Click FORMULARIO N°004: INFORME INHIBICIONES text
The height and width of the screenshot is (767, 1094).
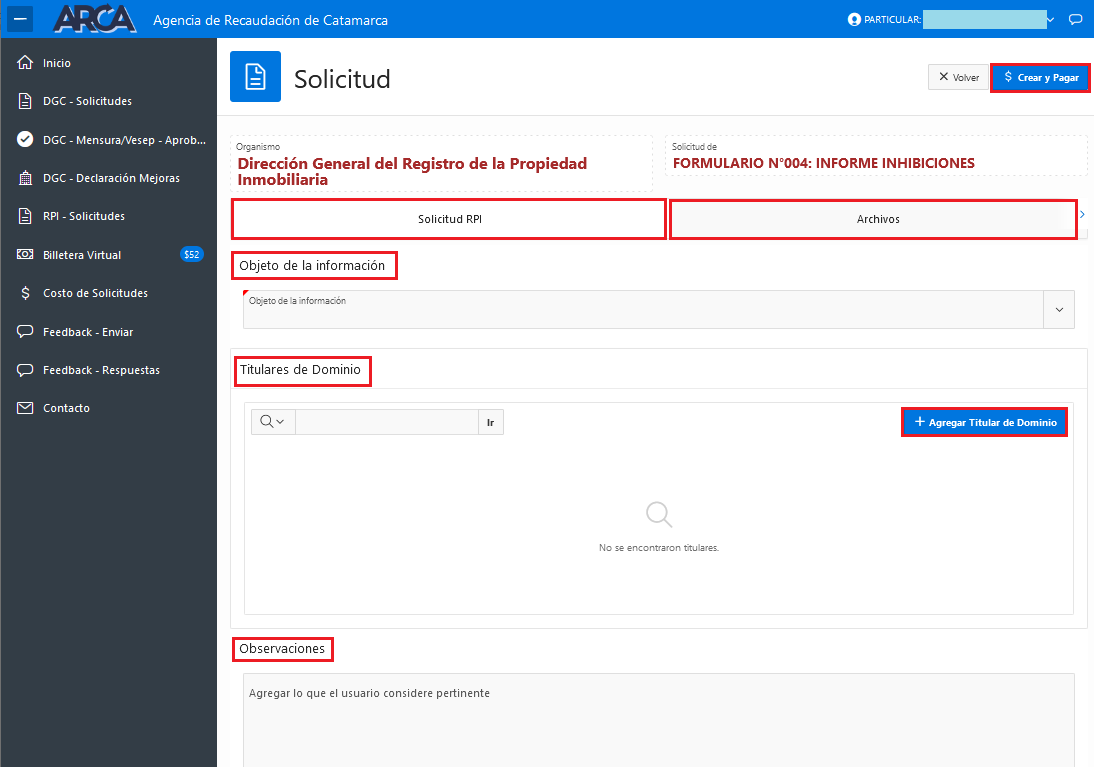(823, 163)
